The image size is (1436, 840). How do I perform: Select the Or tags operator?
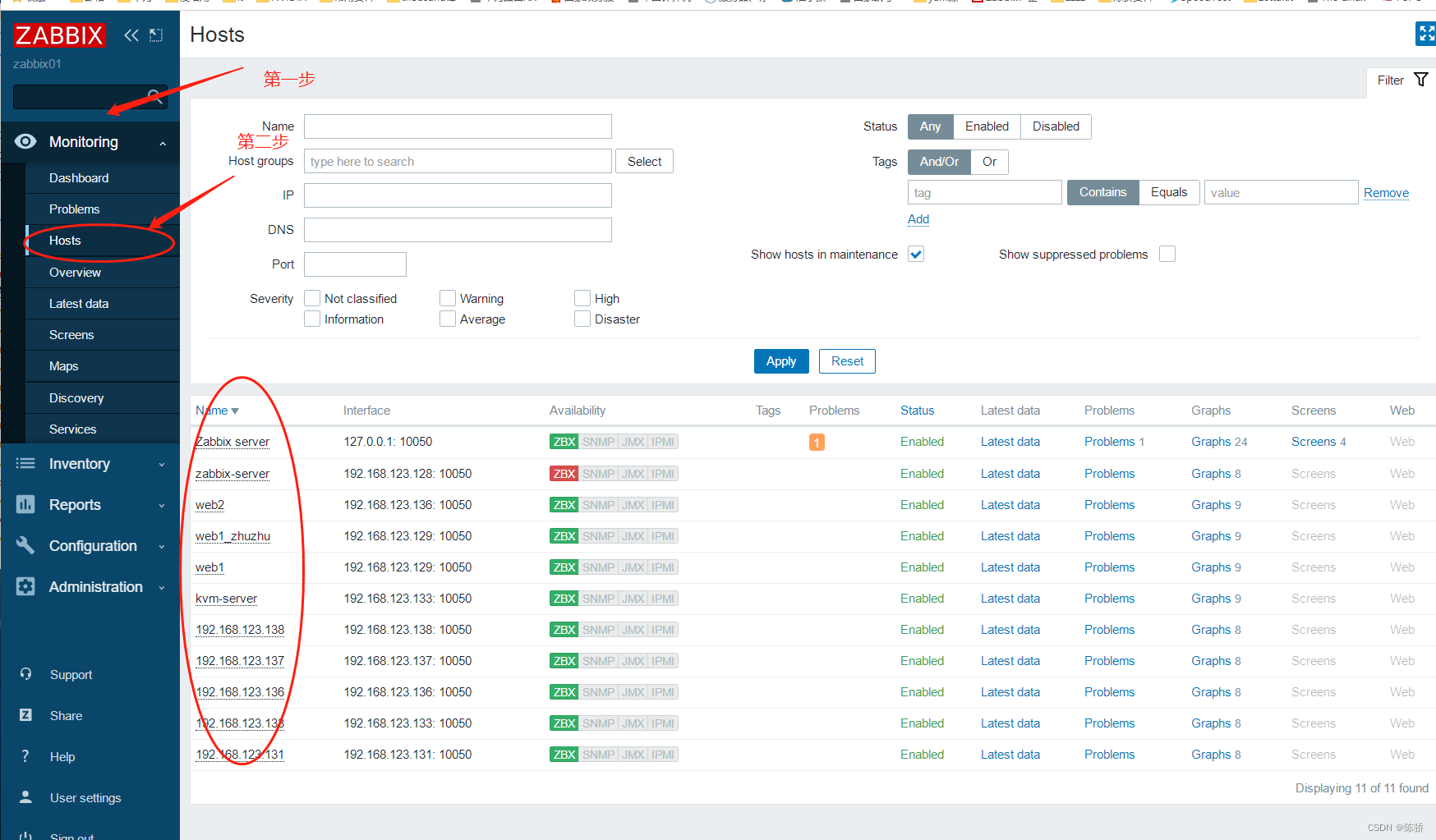(989, 162)
